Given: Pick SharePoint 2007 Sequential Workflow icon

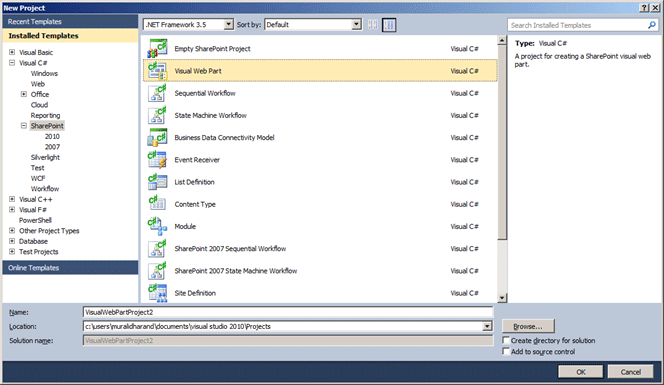Looking at the screenshot, I should pos(157,249).
